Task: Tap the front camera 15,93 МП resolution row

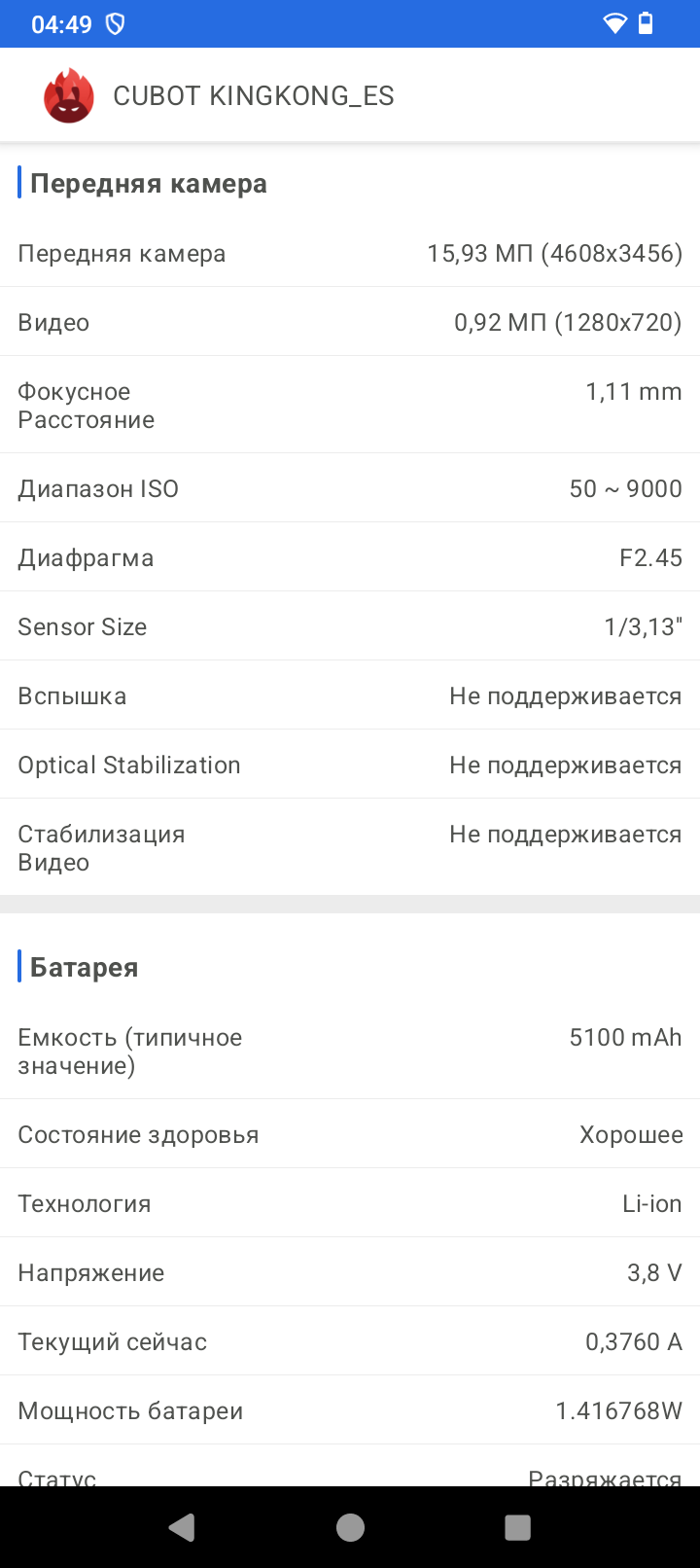Action: click(350, 254)
